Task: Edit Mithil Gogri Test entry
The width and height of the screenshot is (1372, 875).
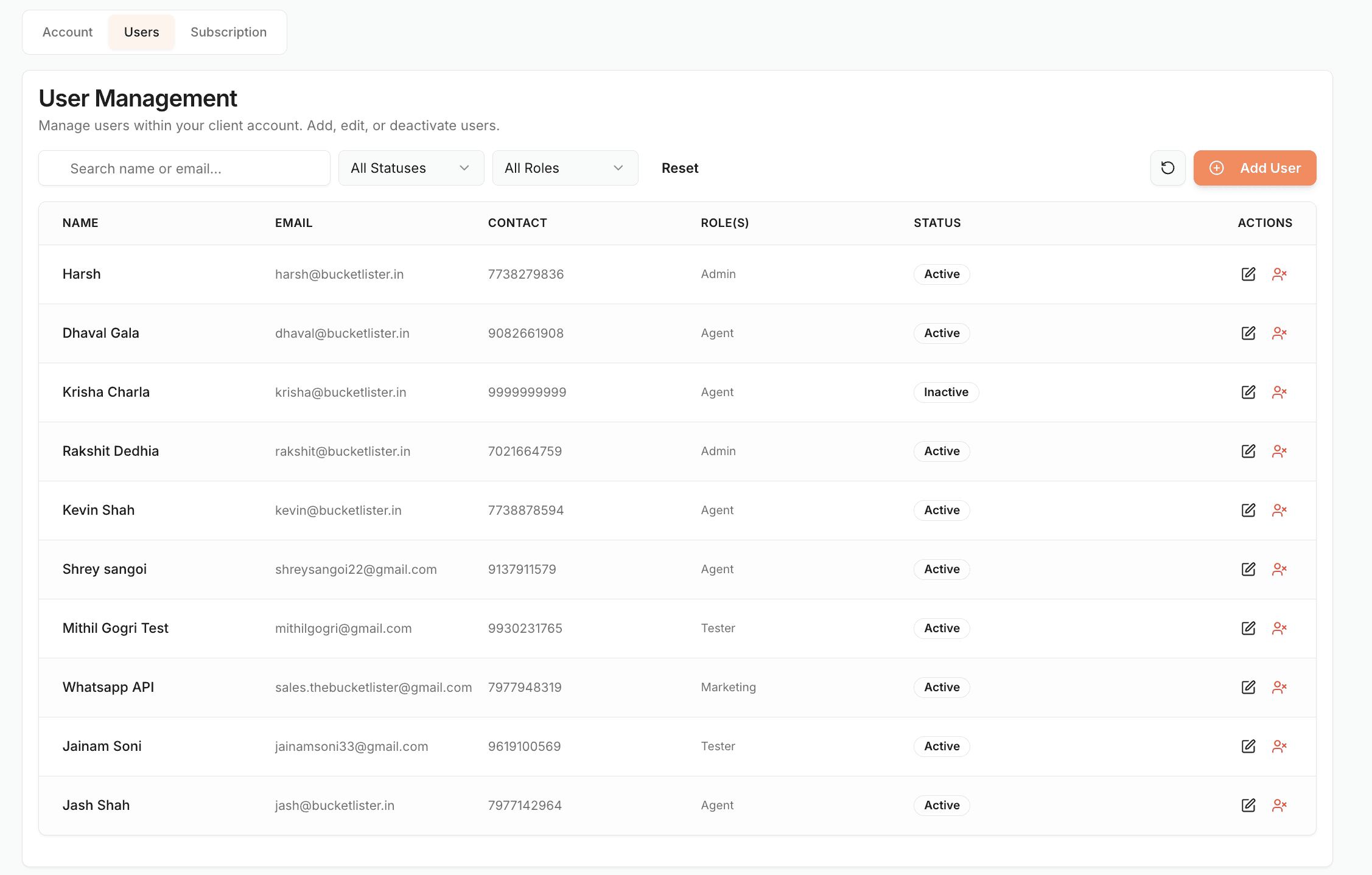Action: coord(1248,628)
